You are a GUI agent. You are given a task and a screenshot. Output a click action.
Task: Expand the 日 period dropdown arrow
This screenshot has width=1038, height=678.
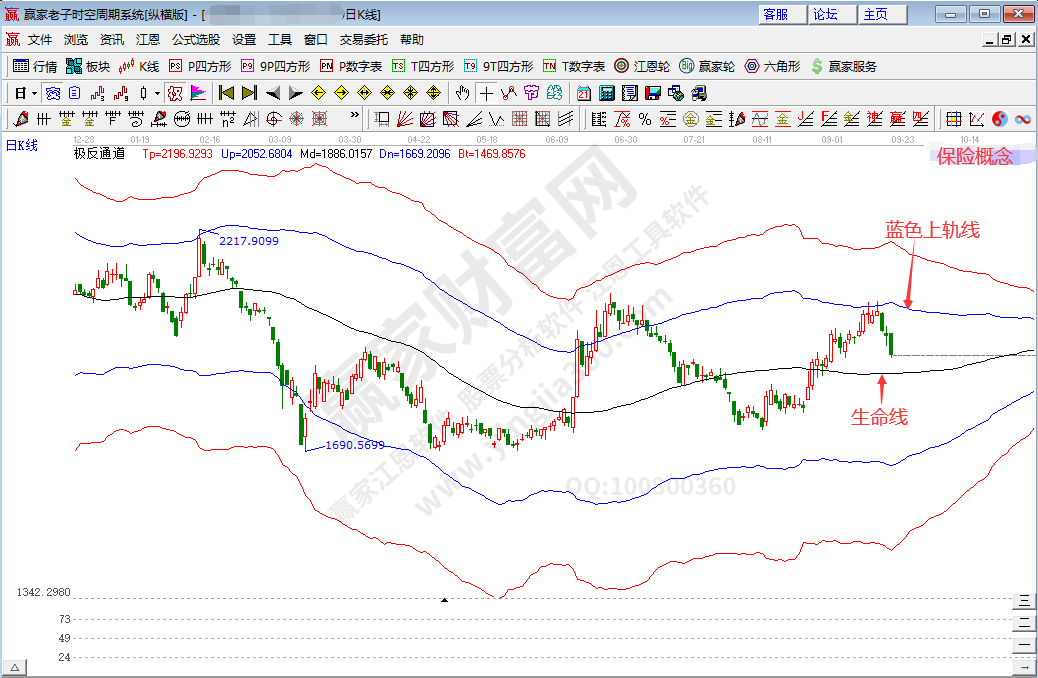click(x=34, y=93)
